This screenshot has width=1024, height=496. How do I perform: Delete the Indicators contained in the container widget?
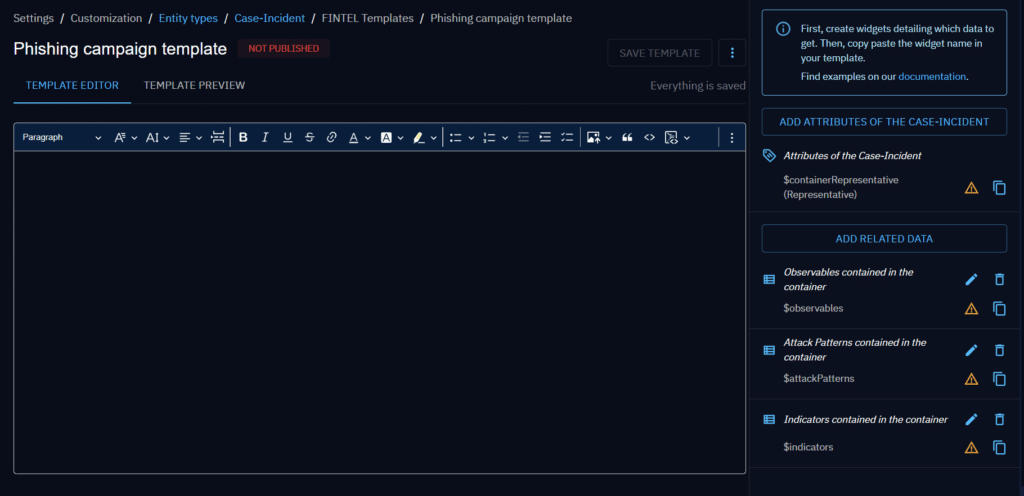[999, 420]
